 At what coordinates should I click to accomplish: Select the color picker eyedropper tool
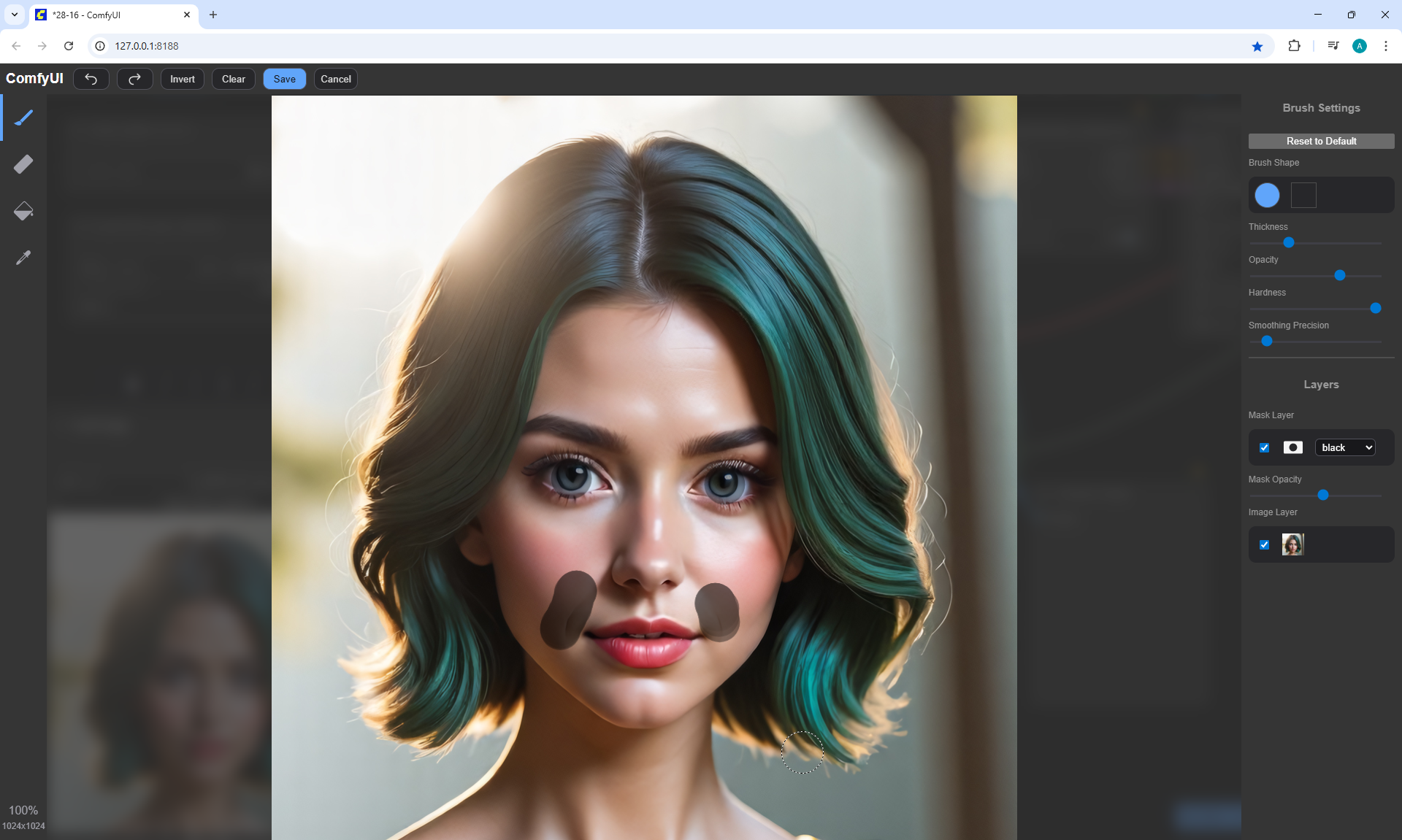(23, 258)
